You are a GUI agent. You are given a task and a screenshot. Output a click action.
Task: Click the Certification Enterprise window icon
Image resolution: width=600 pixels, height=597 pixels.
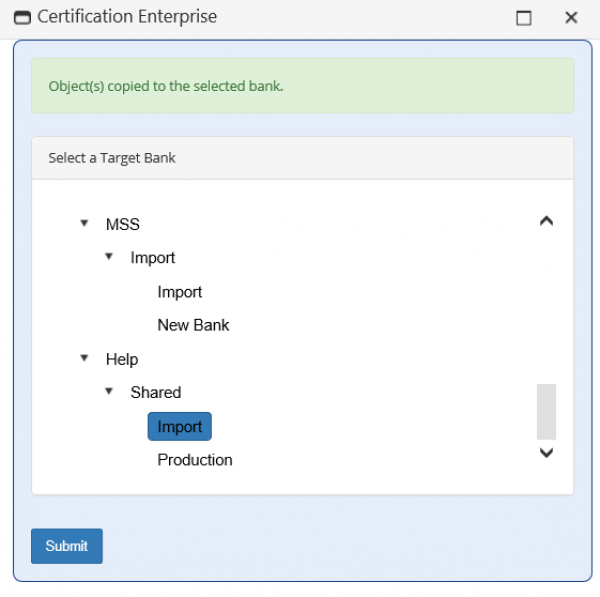(22, 18)
